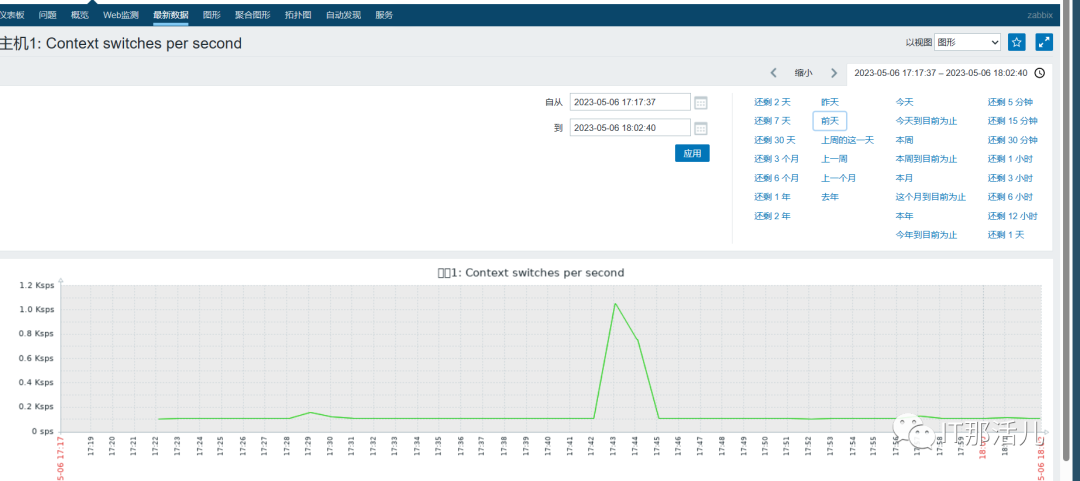This screenshot has height=481, width=1080.
Task: Select 今年到目前为止 time range
Action: point(926,235)
